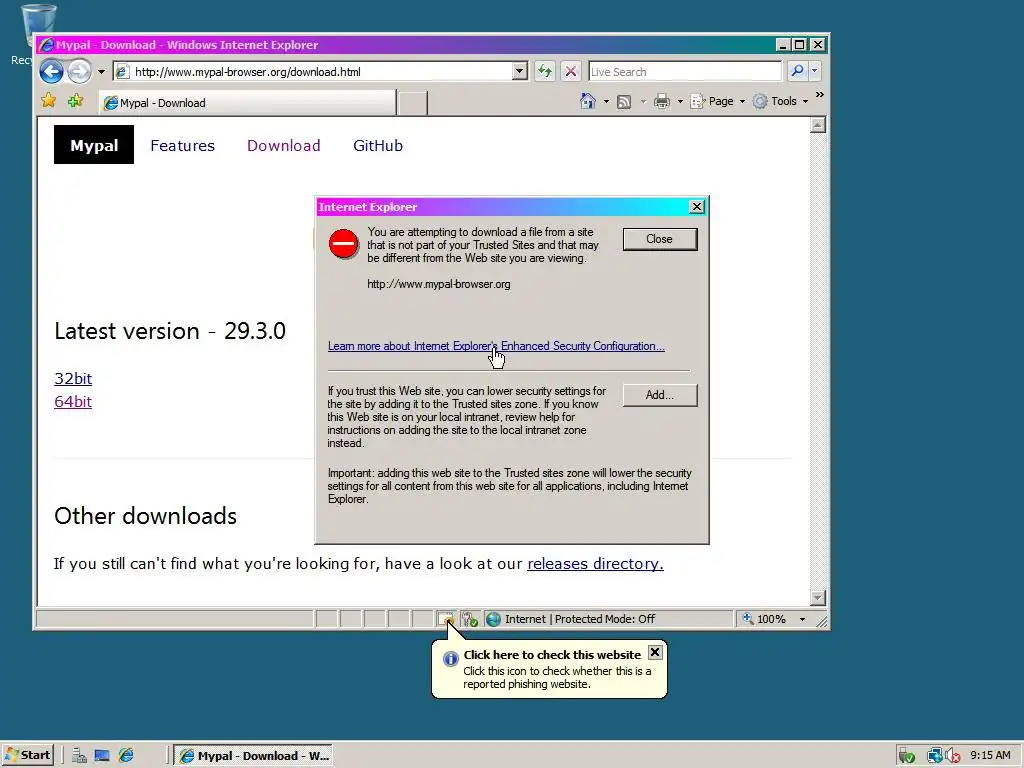Dismiss the Internet Explorer dialog with X
The image size is (1024, 768).
coord(697,207)
